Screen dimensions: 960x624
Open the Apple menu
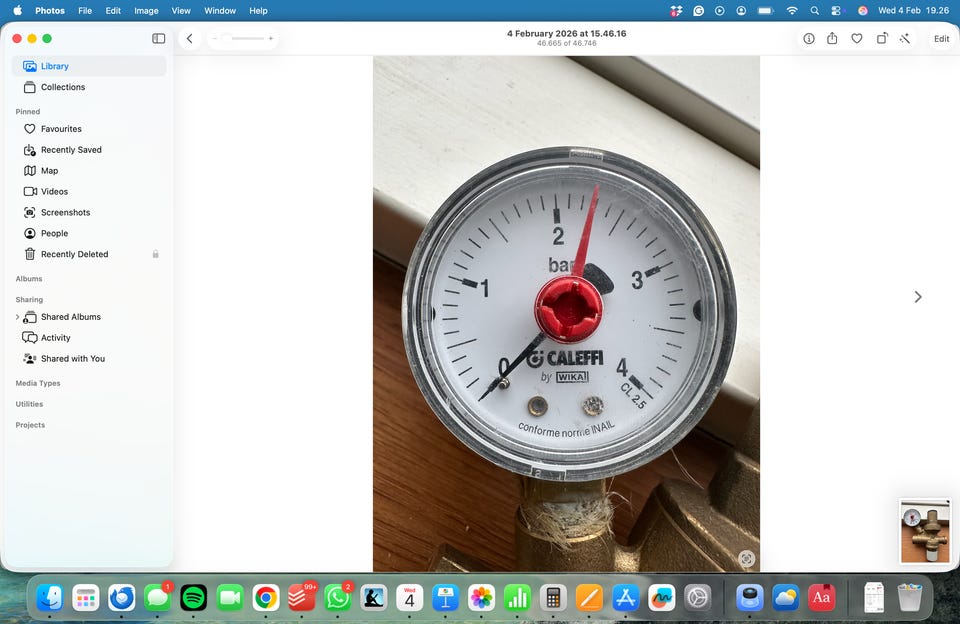(x=17, y=10)
